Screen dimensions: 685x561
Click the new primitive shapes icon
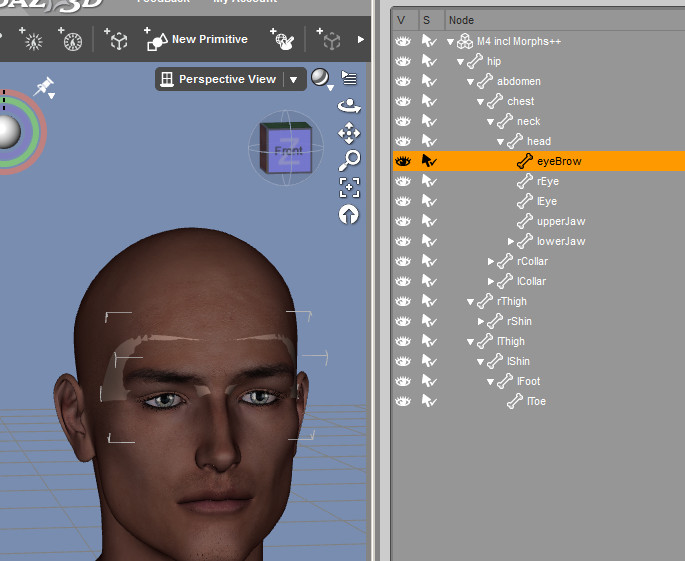tap(156, 39)
